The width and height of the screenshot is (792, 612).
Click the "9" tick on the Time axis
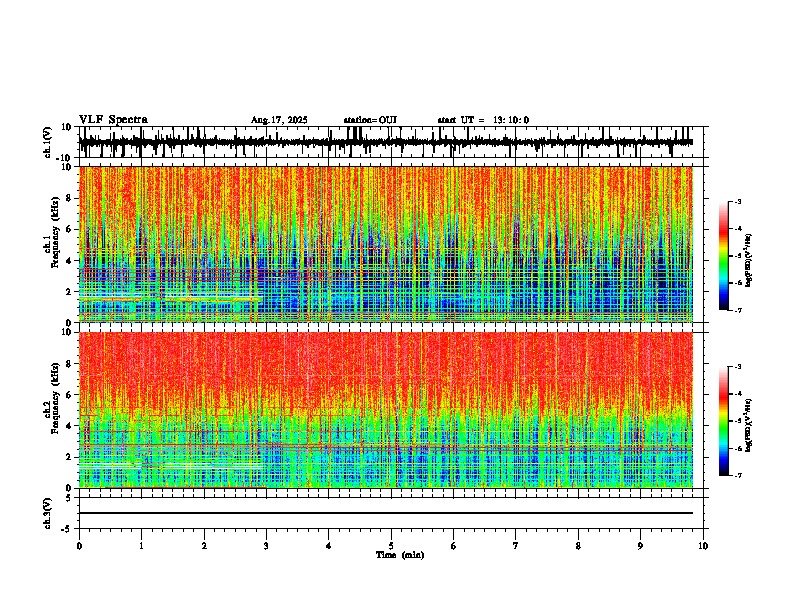(x=640, y=546)
